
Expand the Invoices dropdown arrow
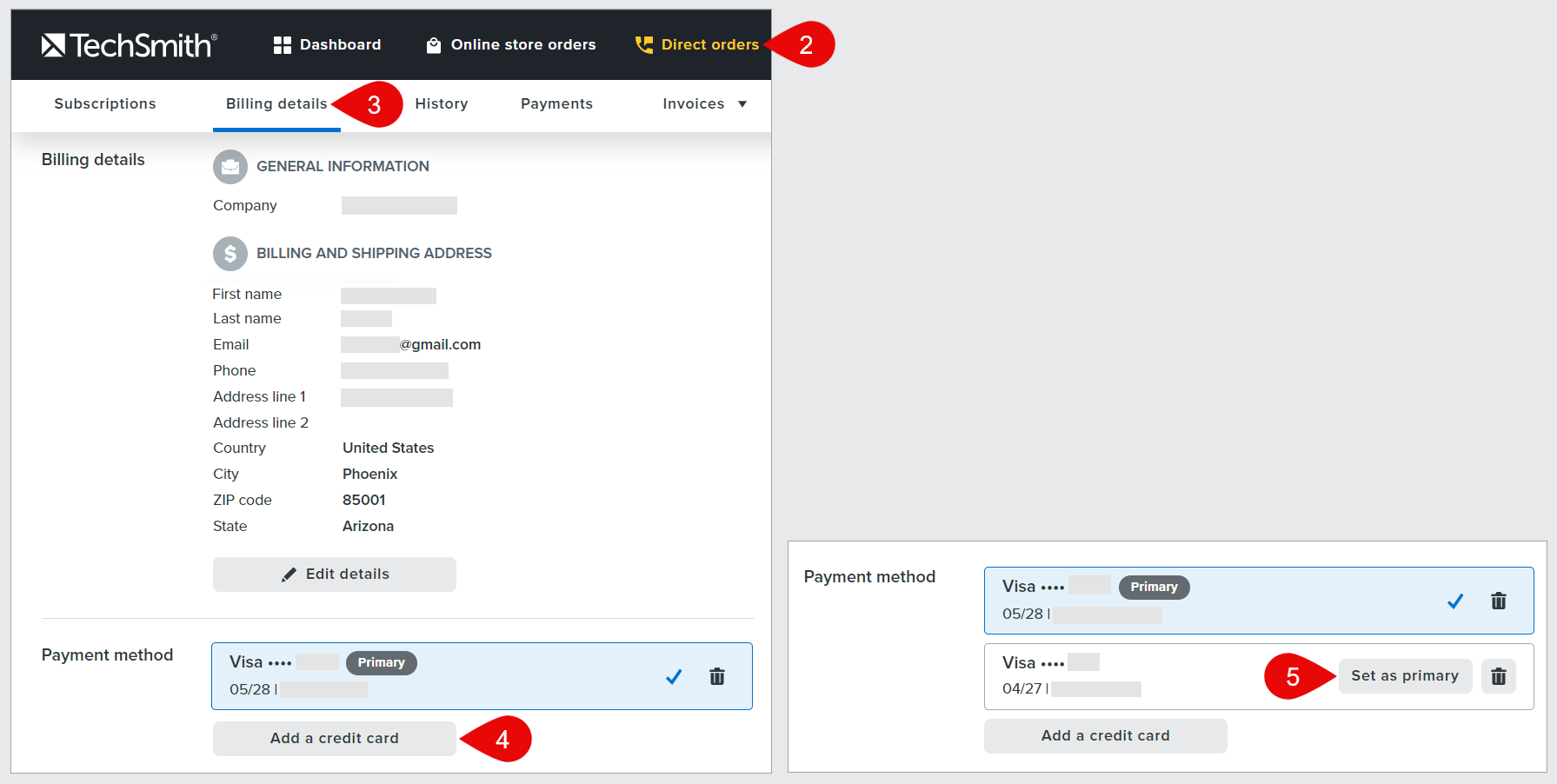(742, 104)
